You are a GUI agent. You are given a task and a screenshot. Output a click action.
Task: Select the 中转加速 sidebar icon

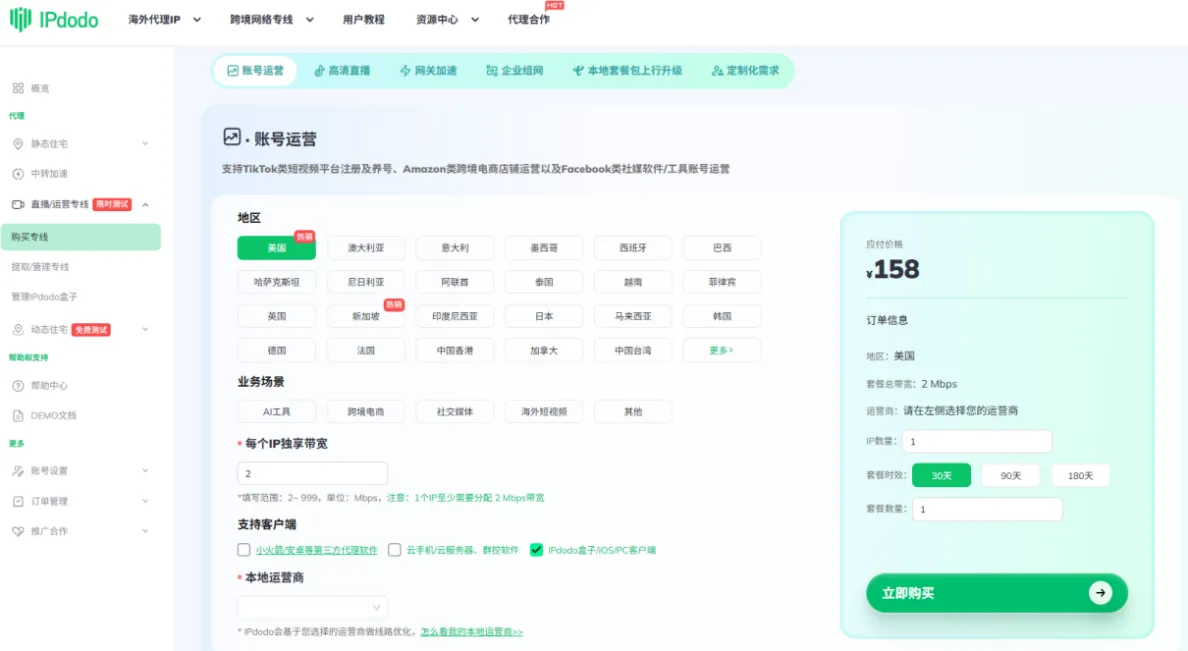pos(18,174)
